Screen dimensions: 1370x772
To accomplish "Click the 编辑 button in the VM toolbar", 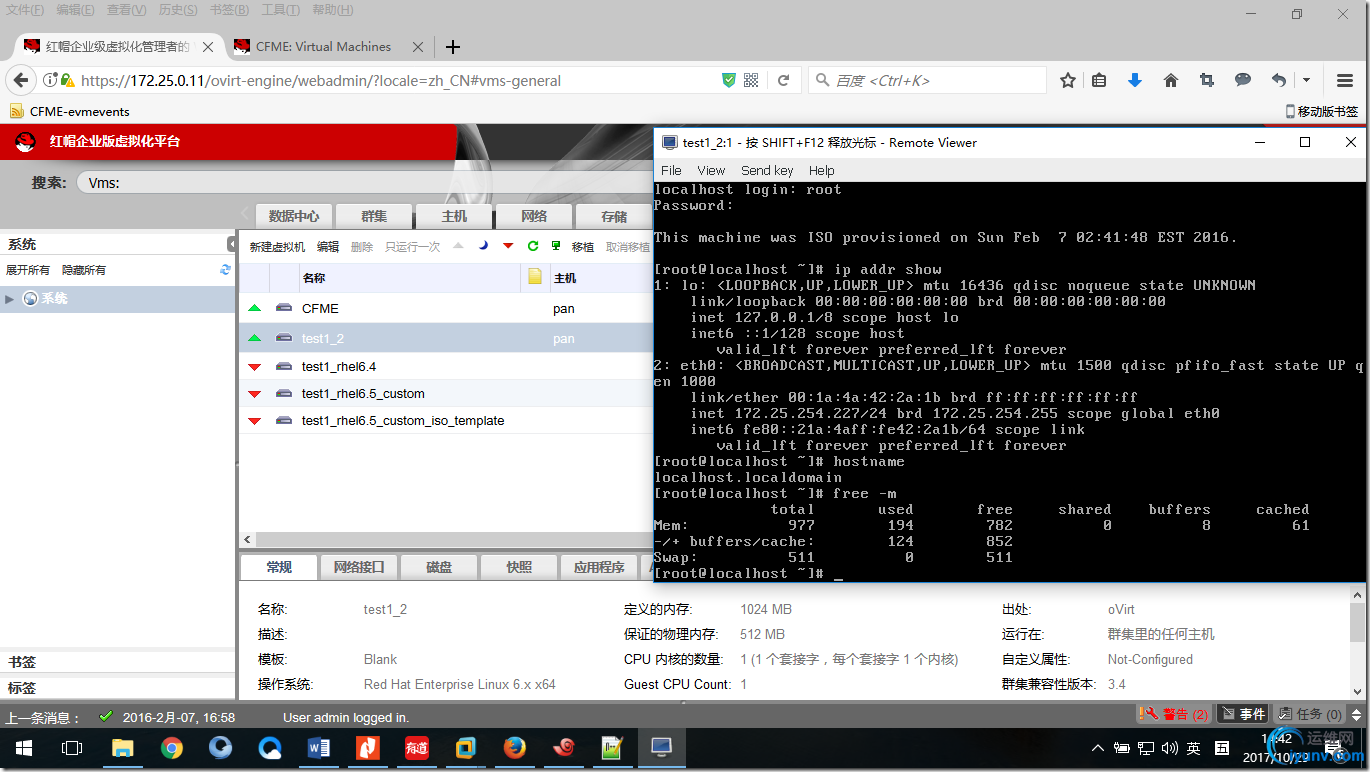I will (328, 247).
